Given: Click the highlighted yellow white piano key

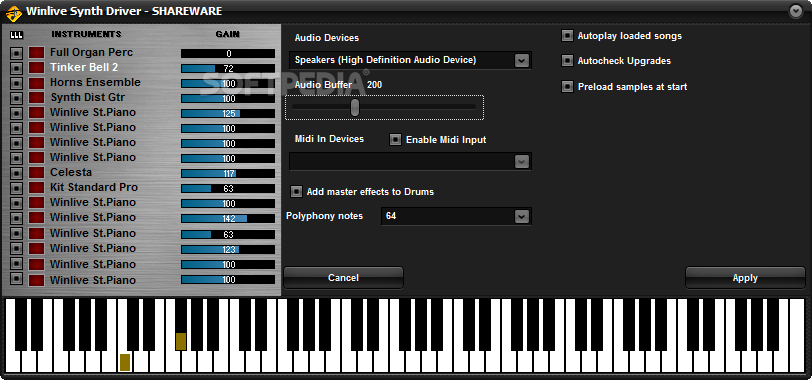Looking at the screenshot, I should click(x=125, y=362).
